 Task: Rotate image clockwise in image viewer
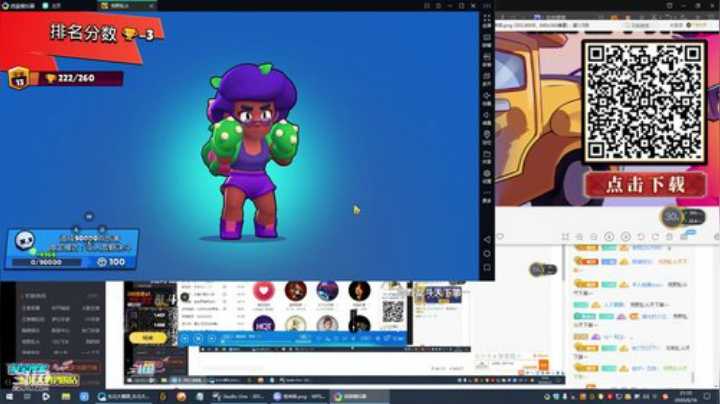655,236
